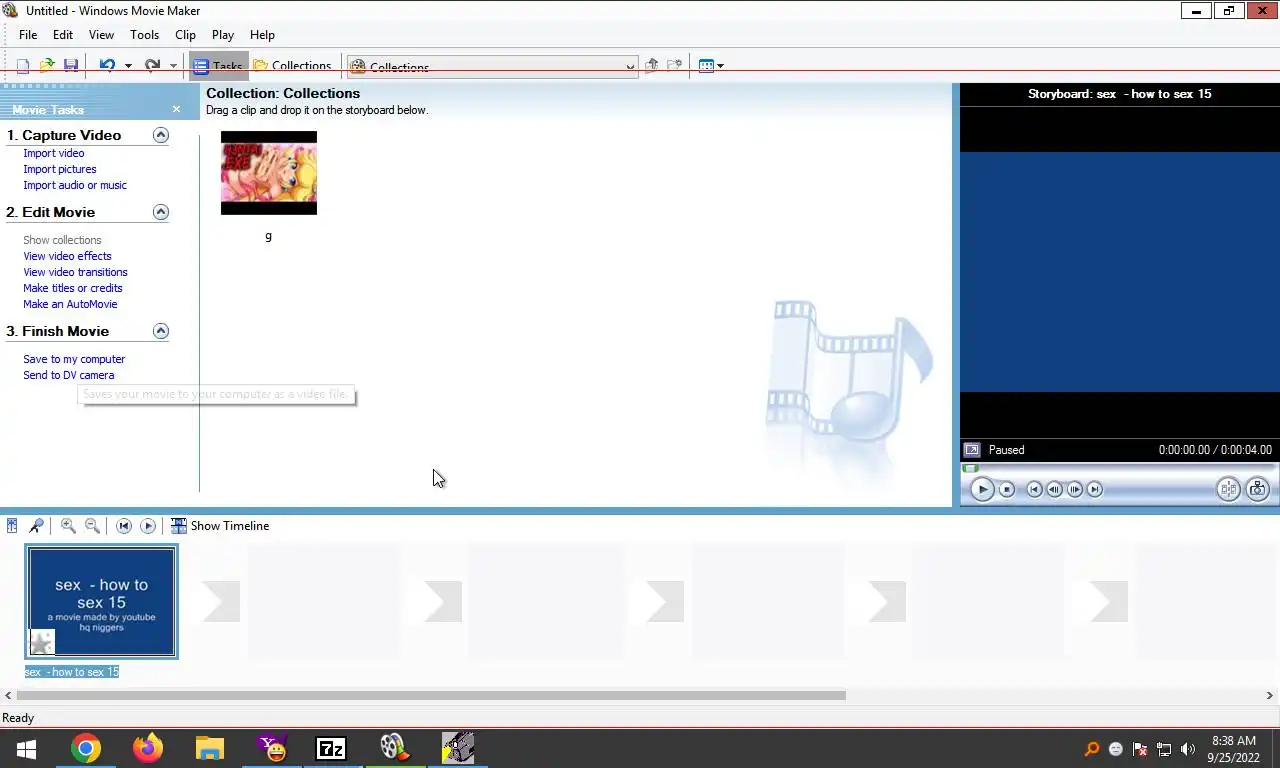Redo the last undone action
This screenshot has width=1280, height=768.
click(152, 66)
